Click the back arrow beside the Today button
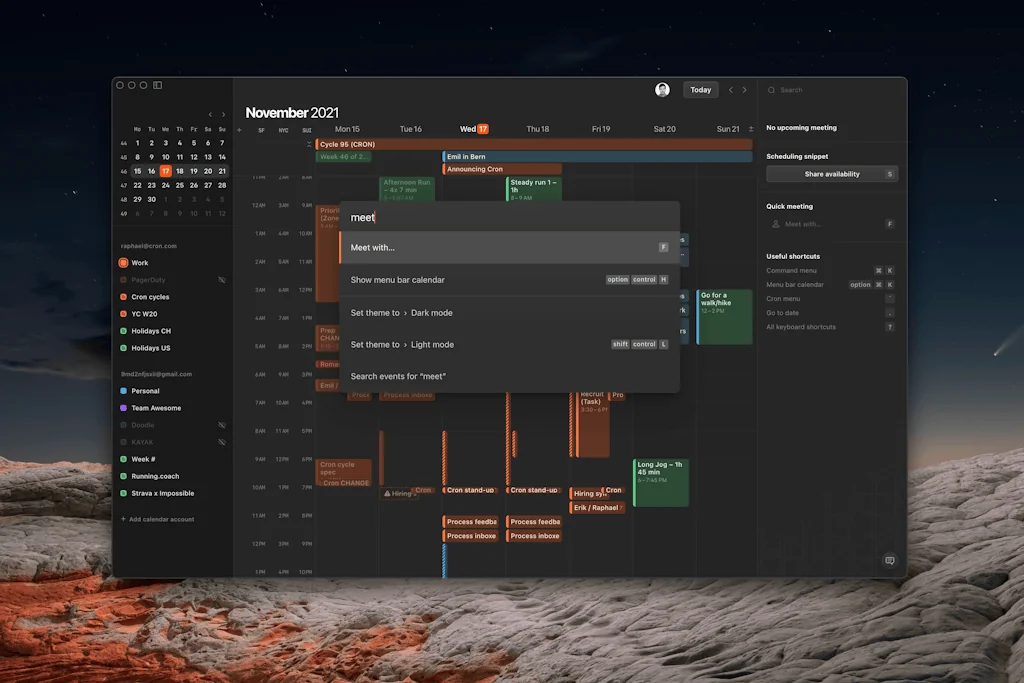Image resolution: width=1024 pixels, height=683 pixels. 730,90
